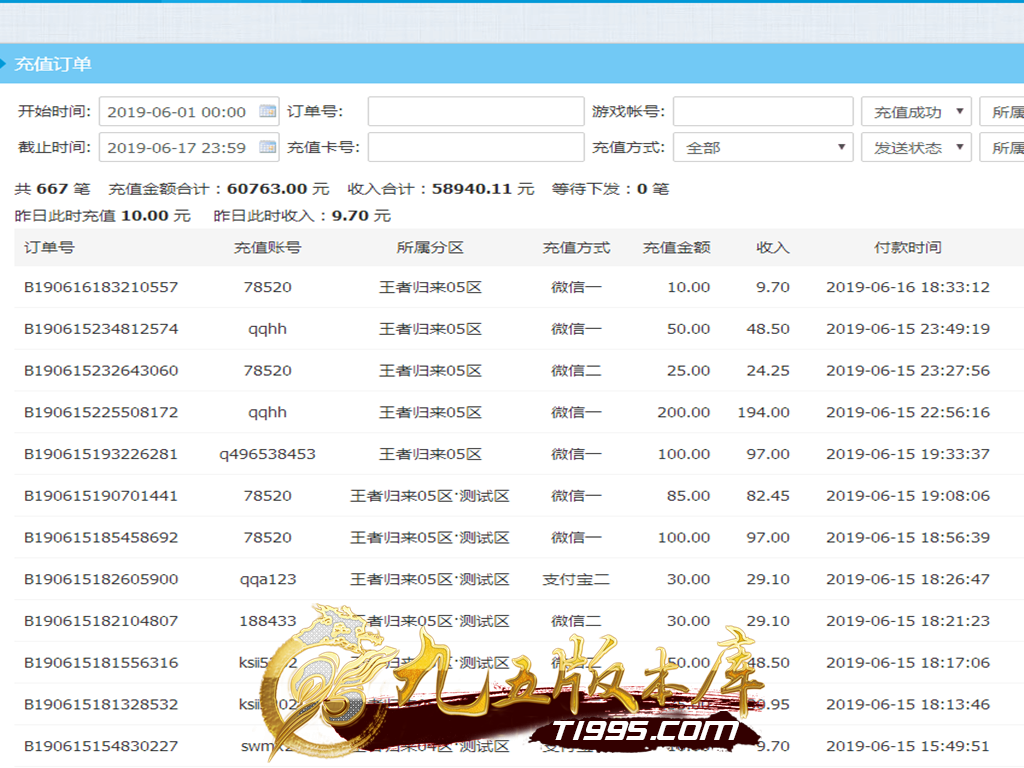
Task: Click 昨日此时收入 9.70 元 summary
Action: 302,216
